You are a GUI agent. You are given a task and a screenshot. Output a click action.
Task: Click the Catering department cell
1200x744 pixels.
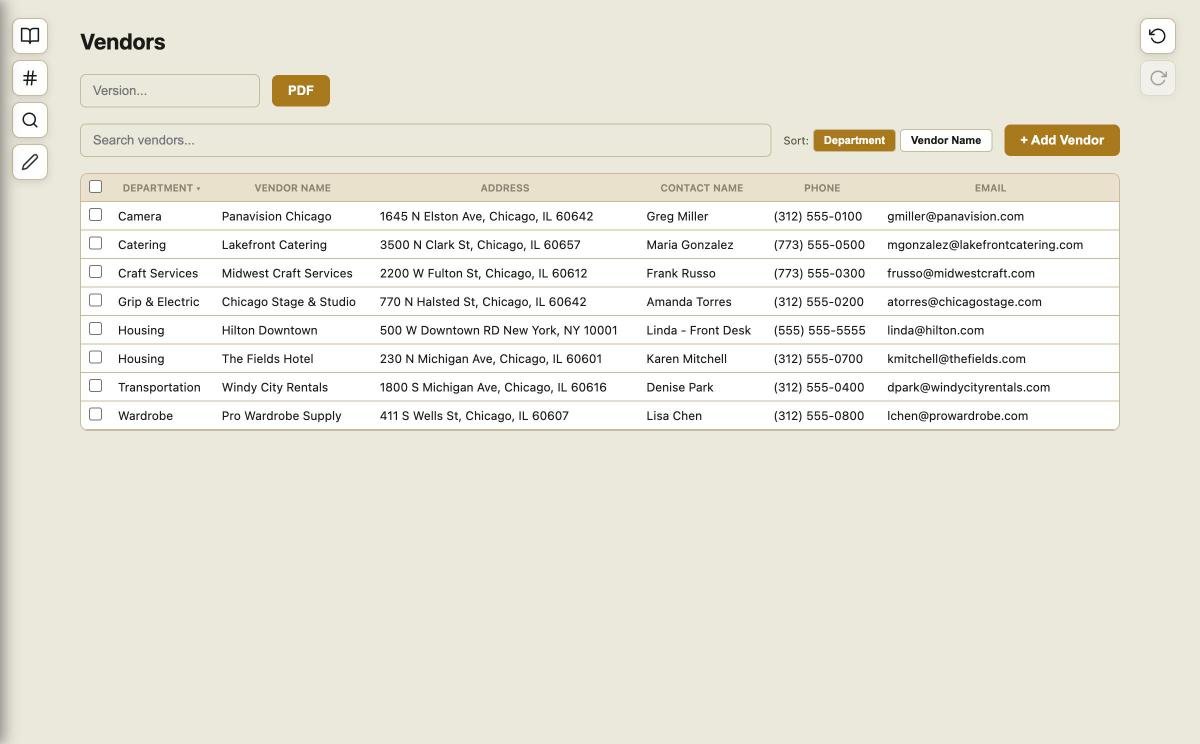point(142,245)
